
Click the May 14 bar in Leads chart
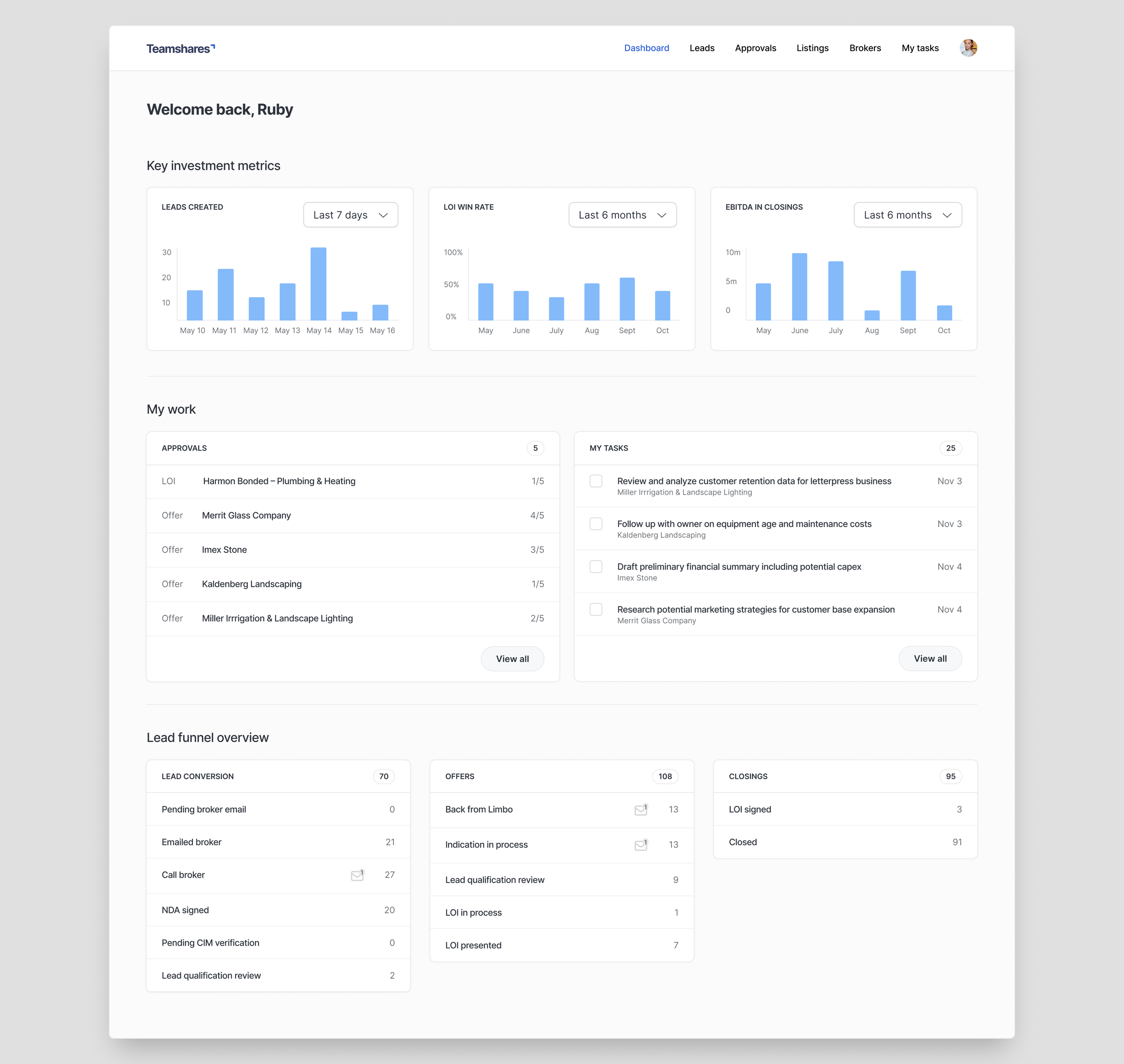tap(318, 284)
